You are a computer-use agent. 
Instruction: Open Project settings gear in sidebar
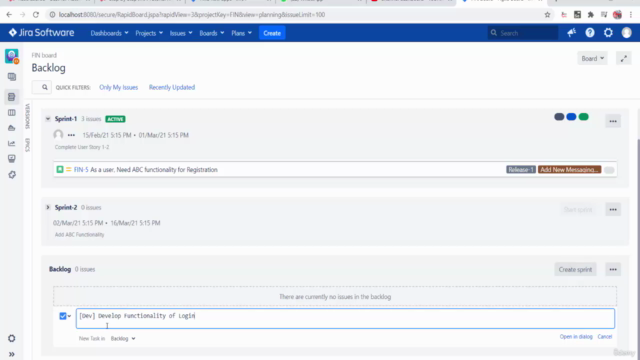coord(11,338)
